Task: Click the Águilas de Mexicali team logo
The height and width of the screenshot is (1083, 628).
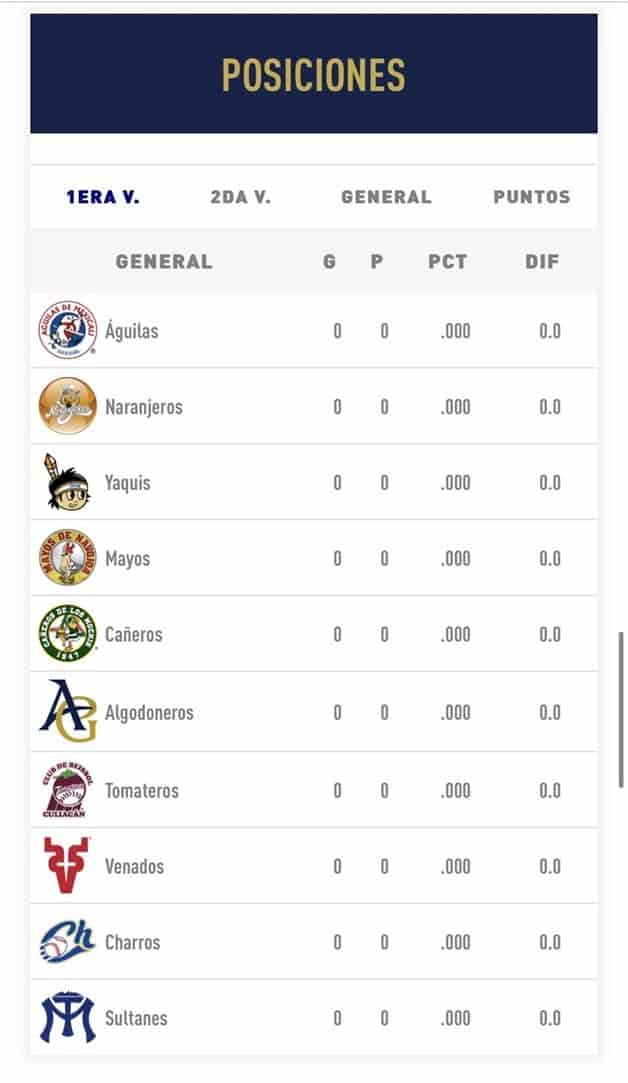Action: pyautogui.click(x=68, y=330)
